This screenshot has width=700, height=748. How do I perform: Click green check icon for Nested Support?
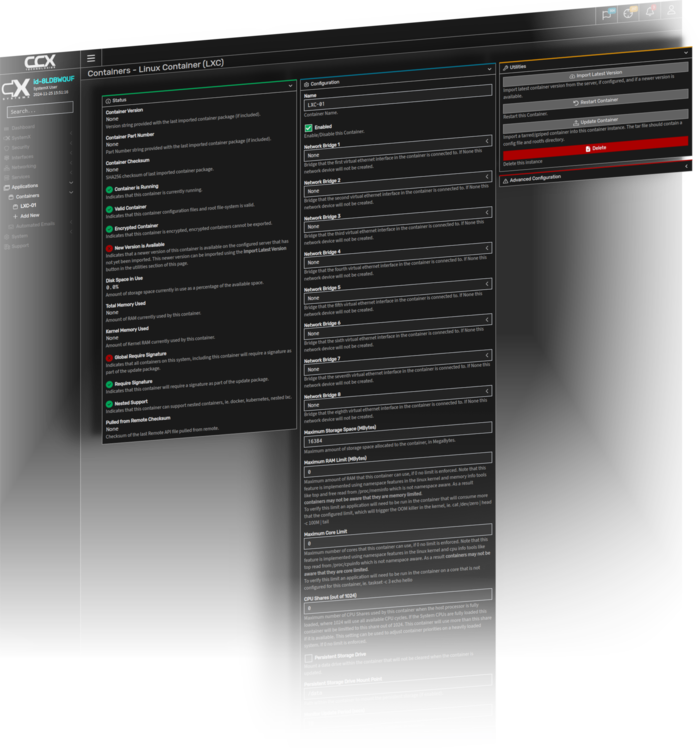pyautogui.click(x=109, y=405)
